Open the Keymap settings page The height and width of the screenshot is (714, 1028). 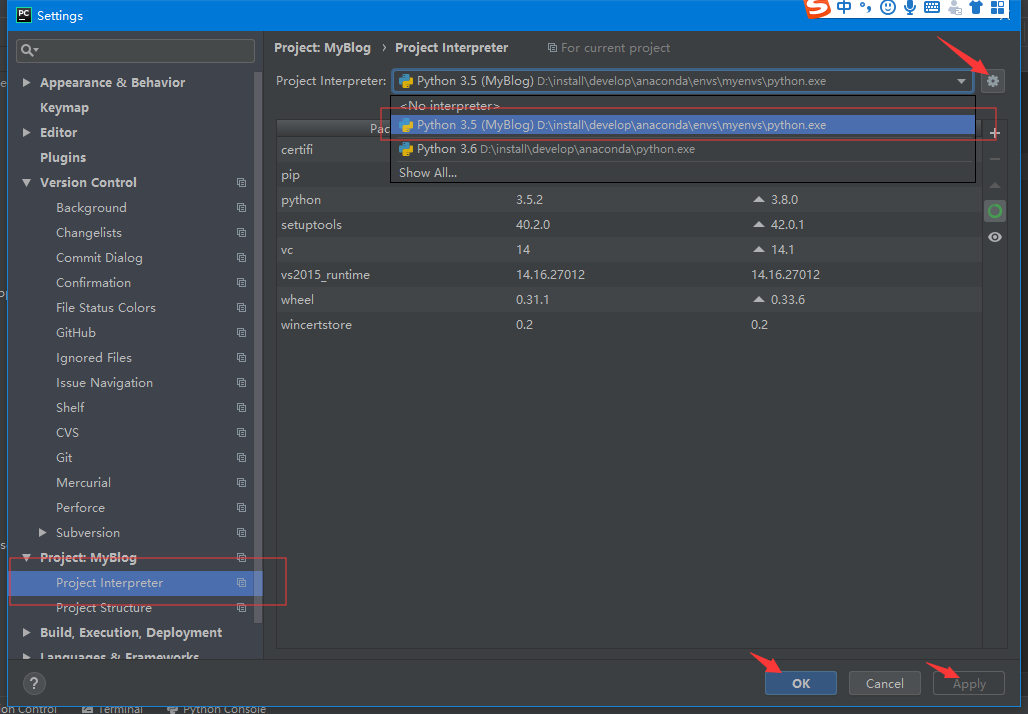pyautogui.click(x=64, y=108)
